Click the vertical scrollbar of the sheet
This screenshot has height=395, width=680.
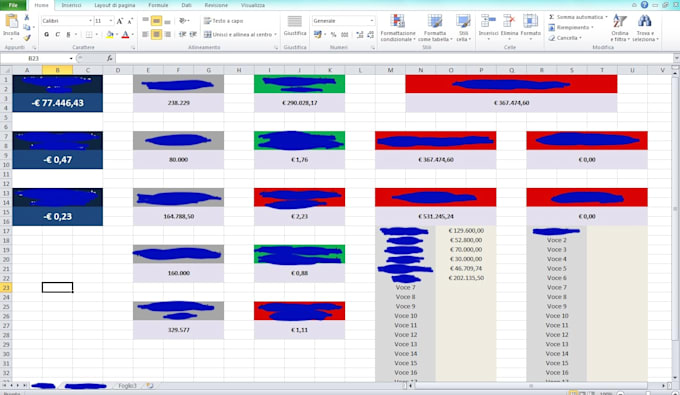click(675, 225)
